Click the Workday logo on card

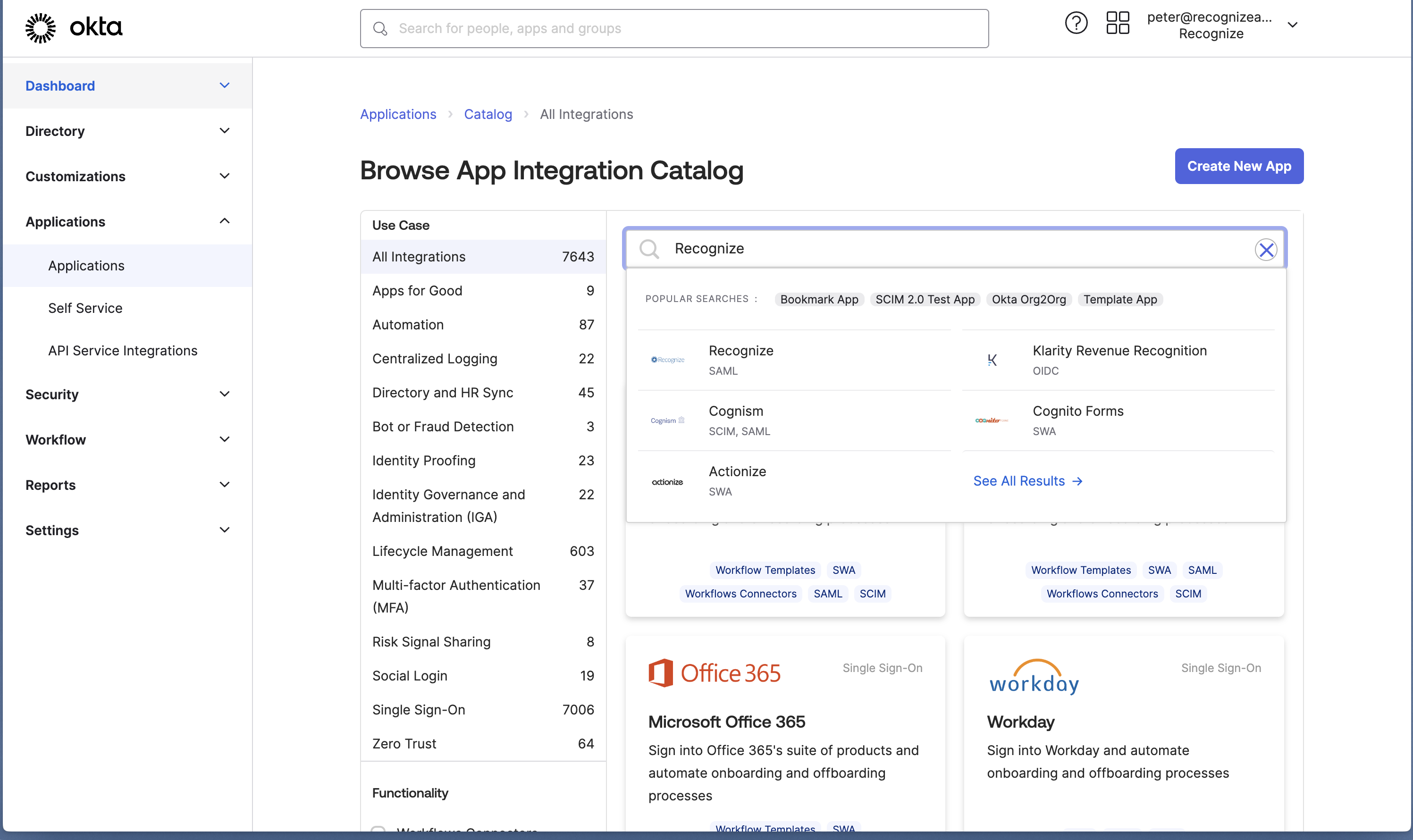(x=1034, y=676)
